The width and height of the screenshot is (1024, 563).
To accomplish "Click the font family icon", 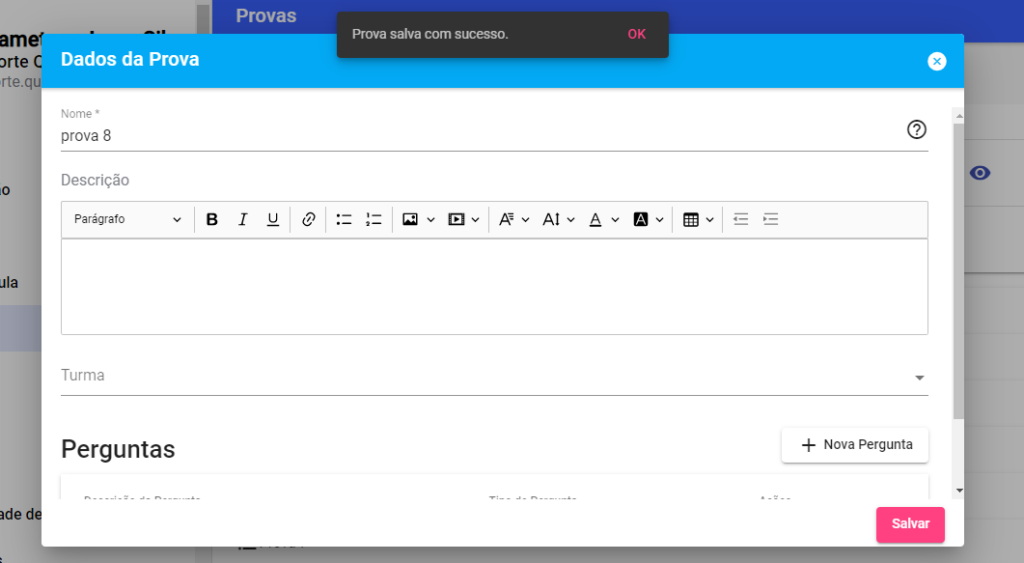I will (x=506, y=219).
